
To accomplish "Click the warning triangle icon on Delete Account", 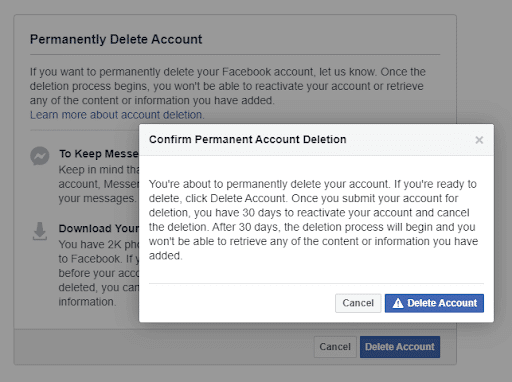I will (x=398, y=303).
